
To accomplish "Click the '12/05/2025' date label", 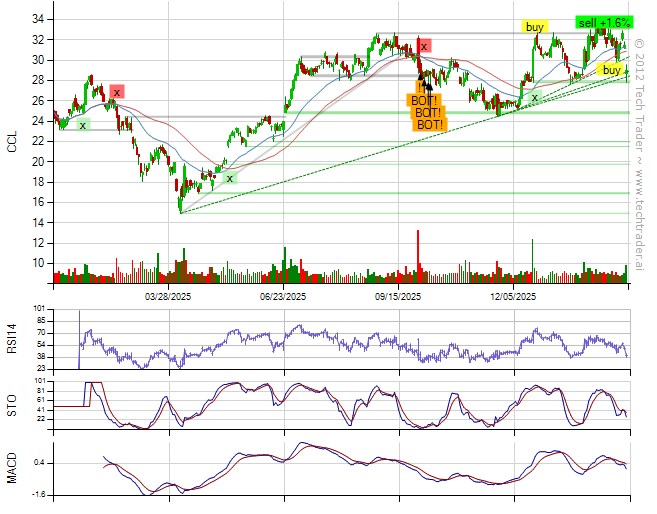I will (513, 297).
